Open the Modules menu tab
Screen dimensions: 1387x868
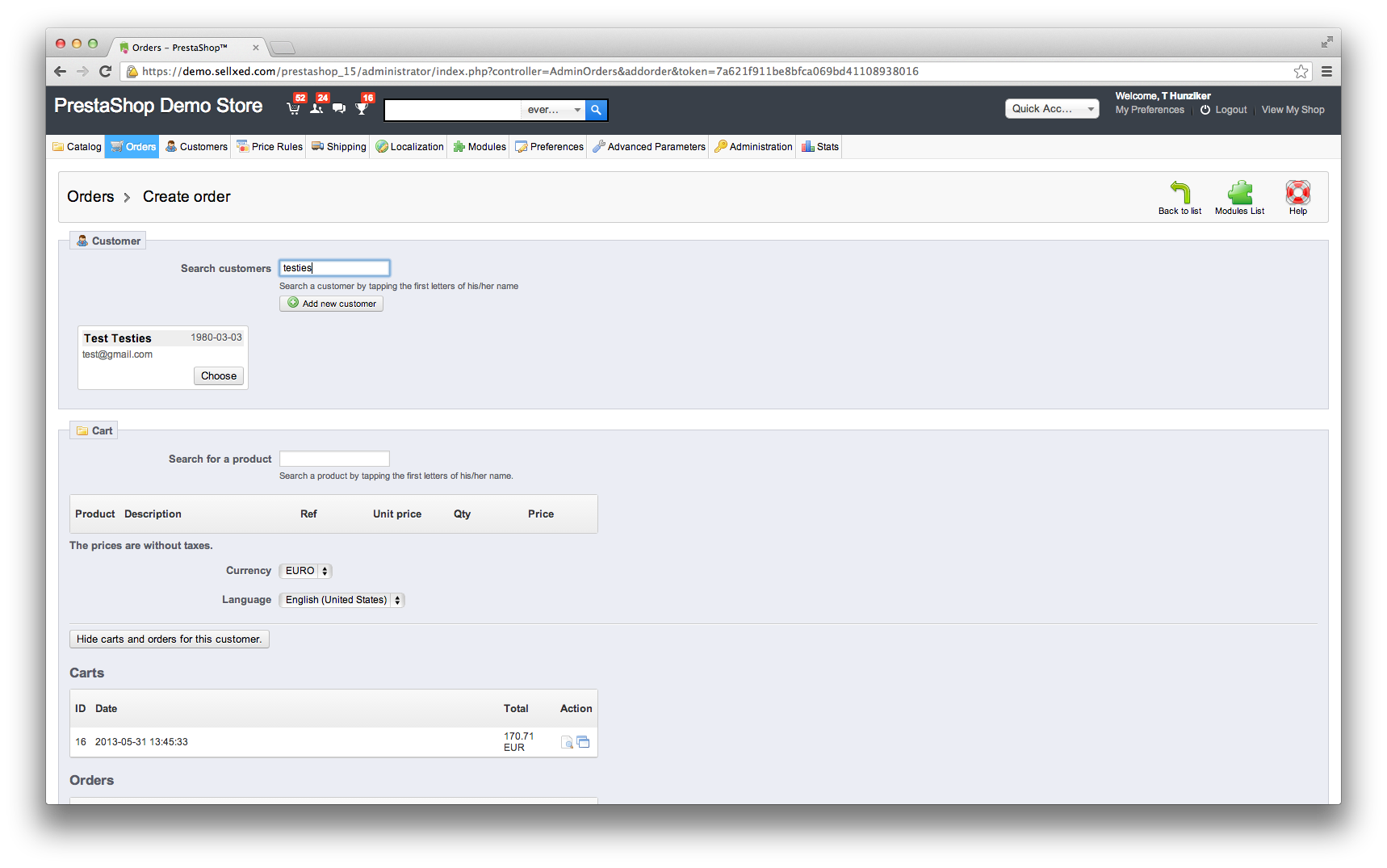480,147
